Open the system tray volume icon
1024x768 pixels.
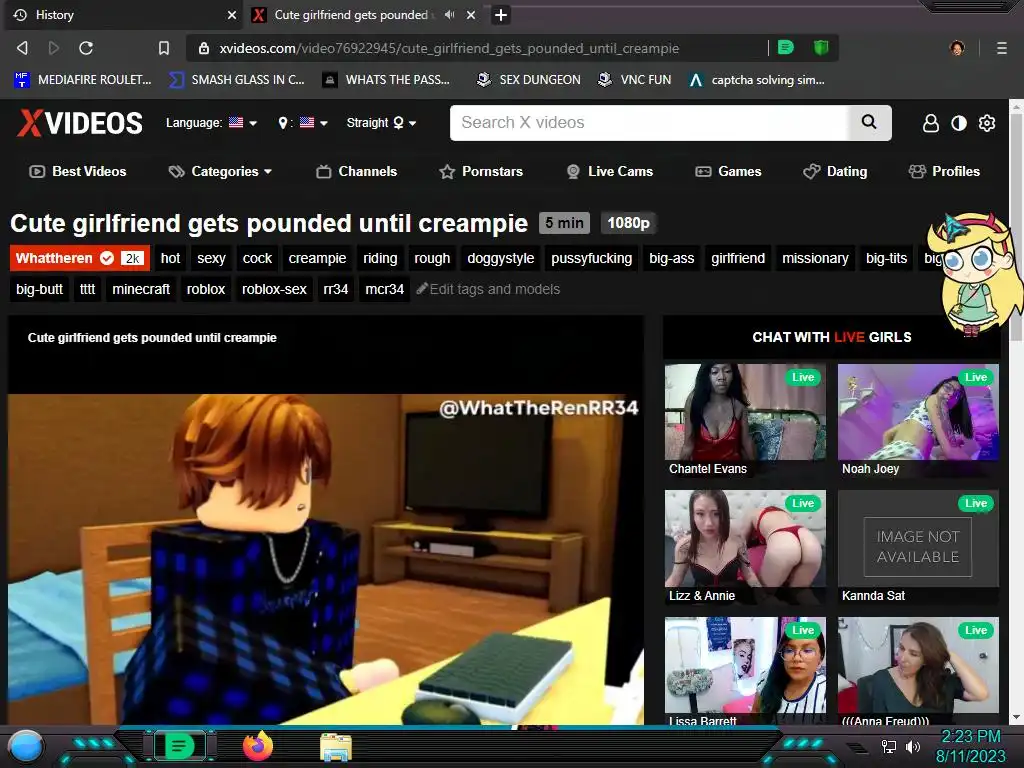913,746
